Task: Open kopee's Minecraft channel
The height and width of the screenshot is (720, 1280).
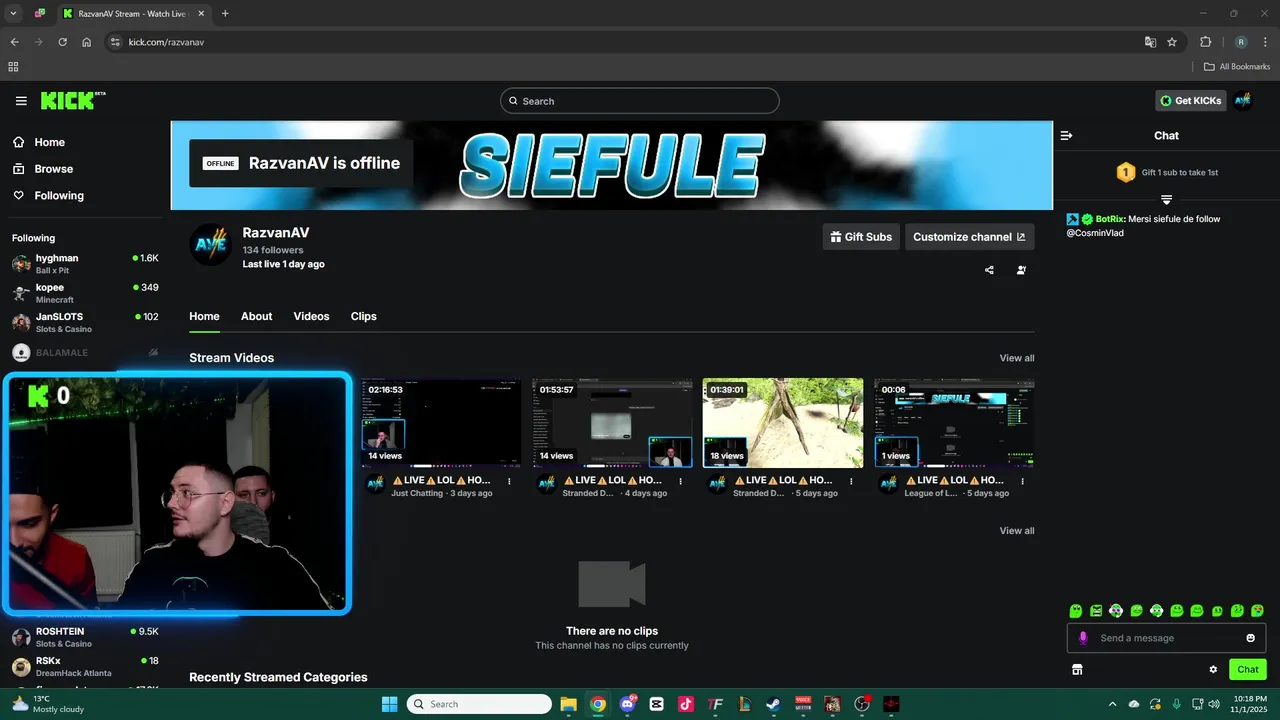Action: pyautogui.click(x=85, y=293)
